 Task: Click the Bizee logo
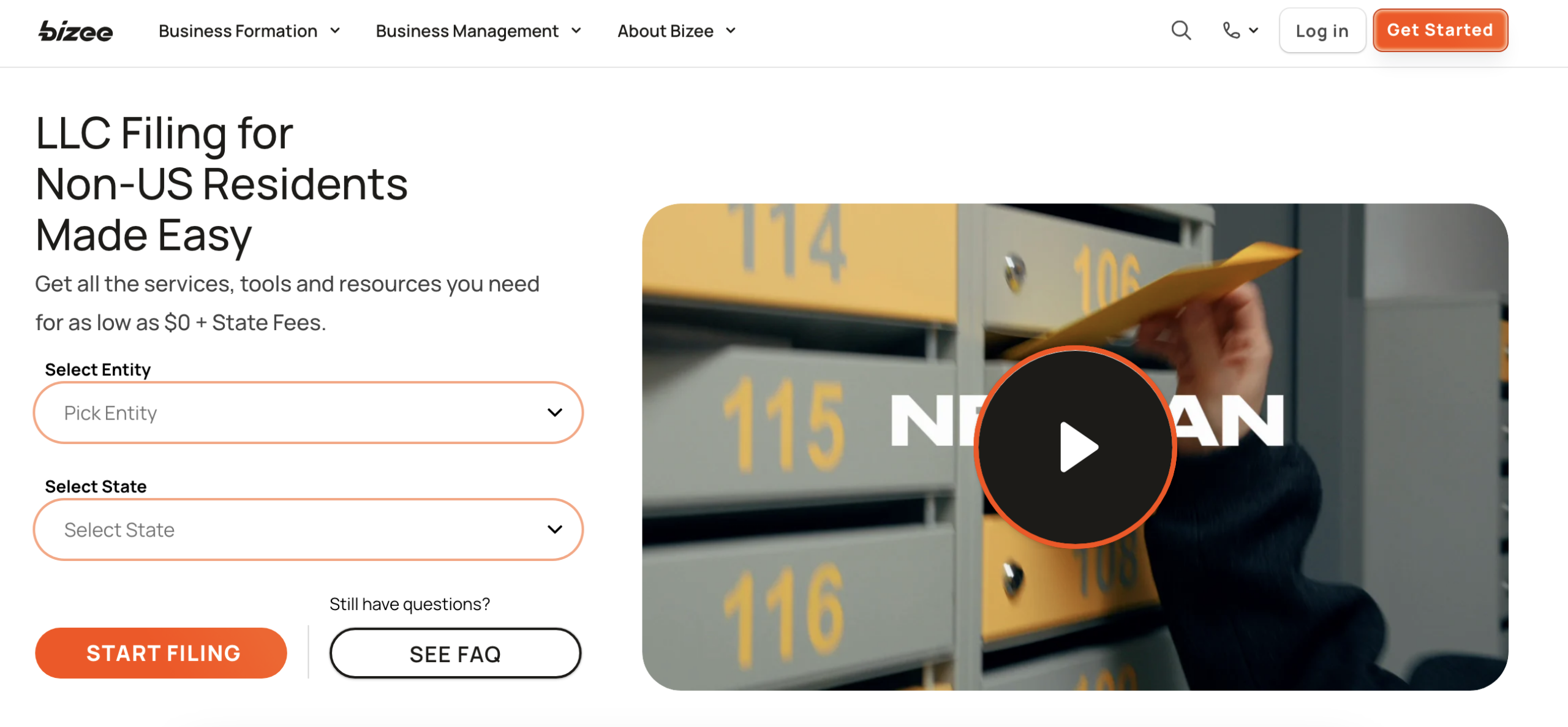[75, 31]
